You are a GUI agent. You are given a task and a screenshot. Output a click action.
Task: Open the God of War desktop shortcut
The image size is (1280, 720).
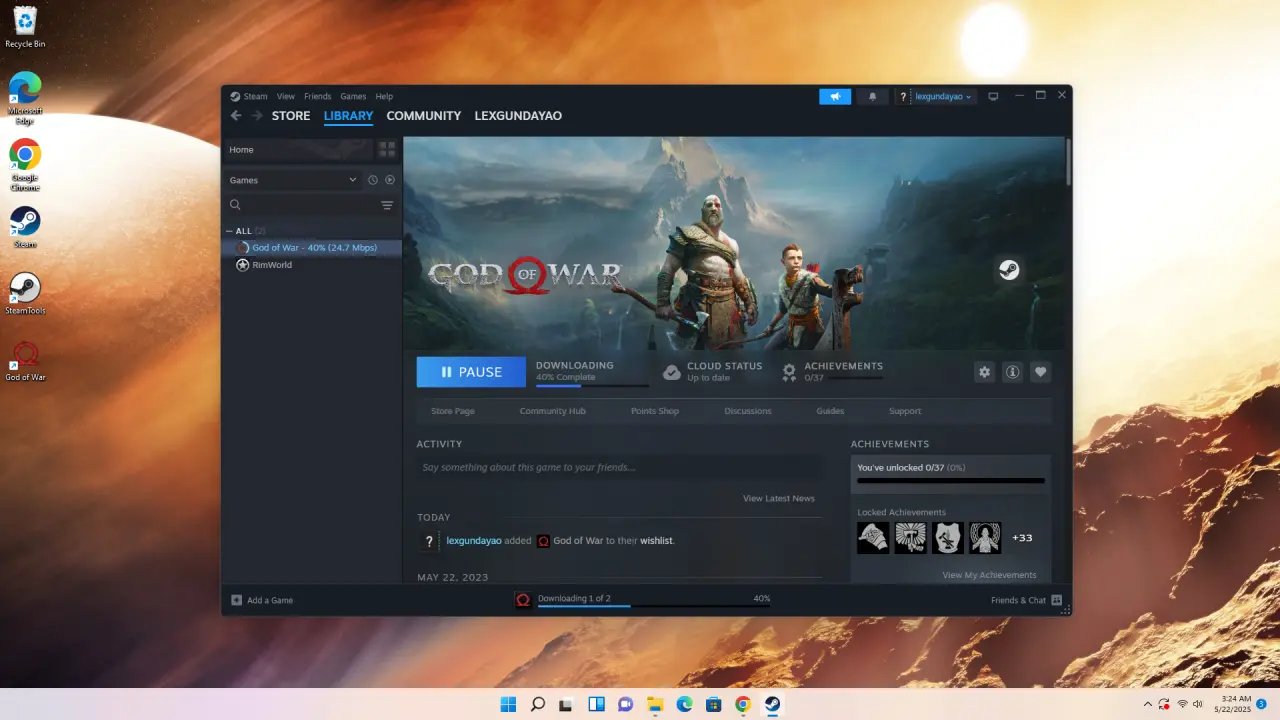25,361
